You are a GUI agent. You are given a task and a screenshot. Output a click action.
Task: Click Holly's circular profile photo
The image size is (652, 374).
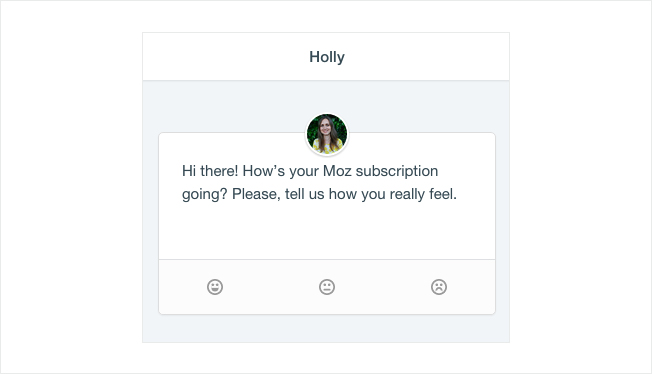tap(327, 134)
